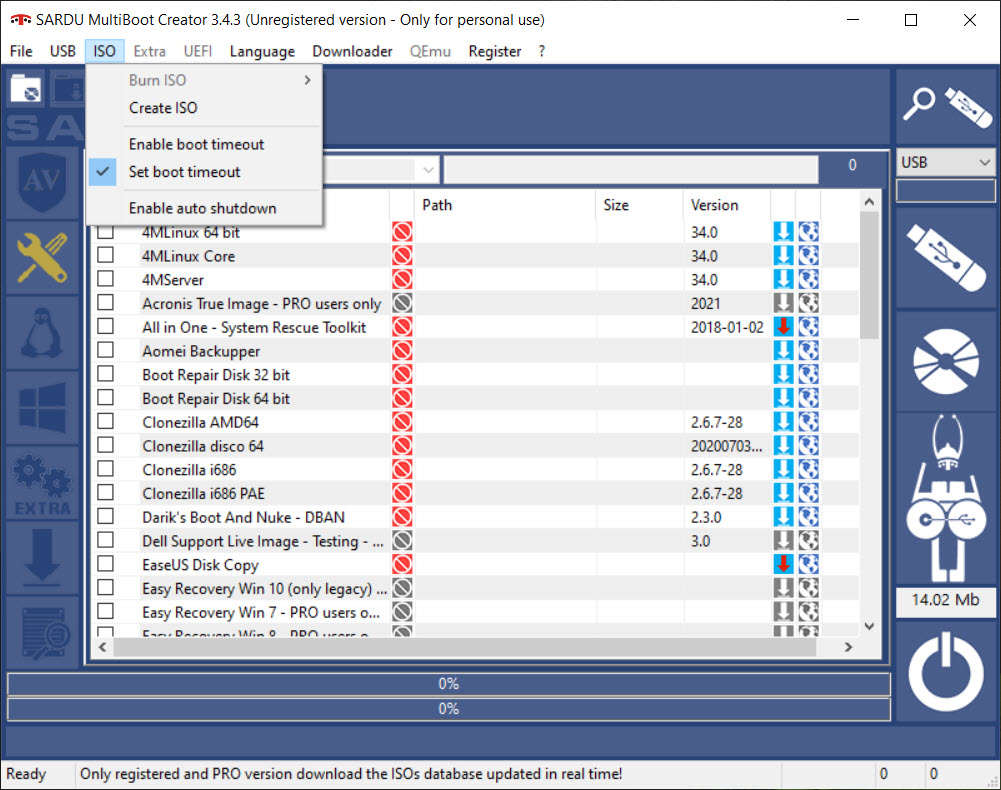Download All in One System Rescue Toolkit

(783, 327)
